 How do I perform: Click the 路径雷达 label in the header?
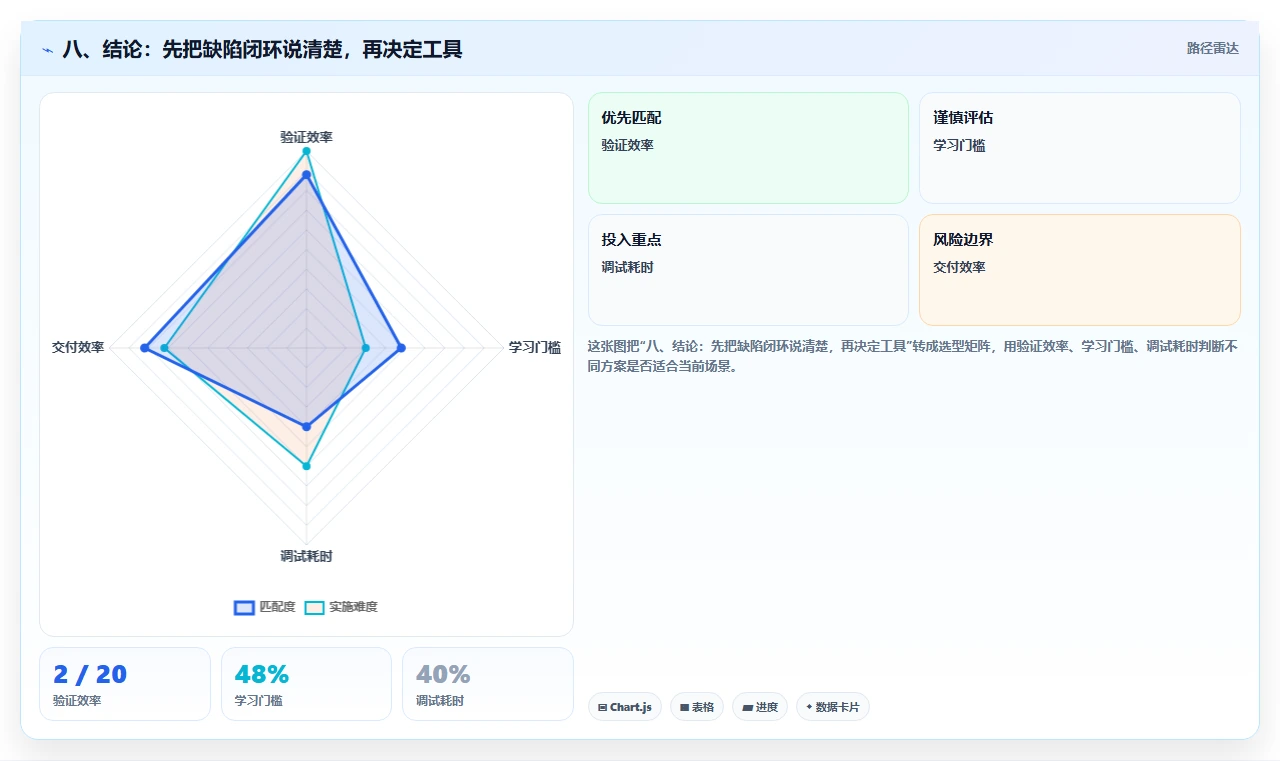(1212, 48)
